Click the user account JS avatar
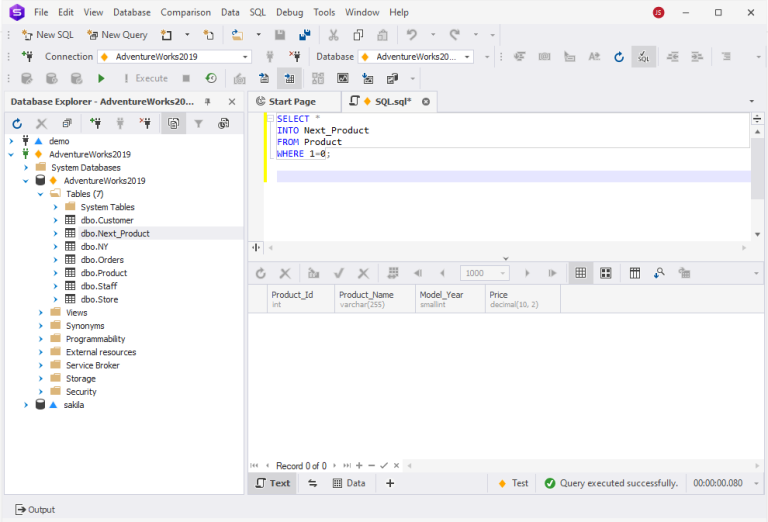 point(658,12)
